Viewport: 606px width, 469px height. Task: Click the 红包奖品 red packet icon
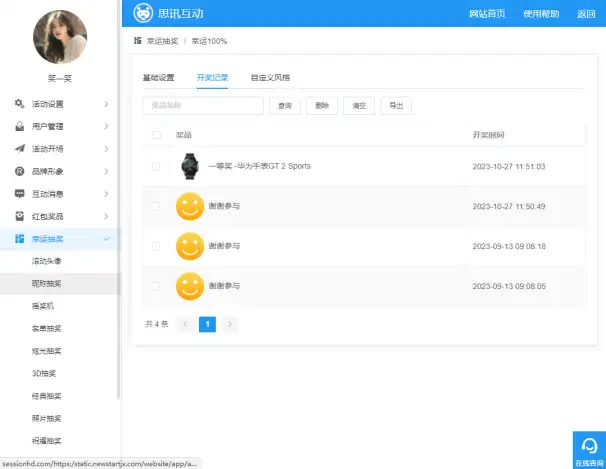tap(19, 216)
